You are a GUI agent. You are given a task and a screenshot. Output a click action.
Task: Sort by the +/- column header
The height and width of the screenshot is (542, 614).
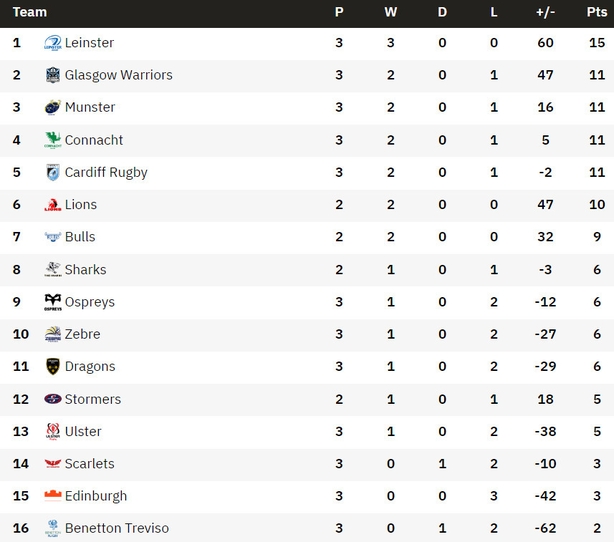[545, 12]
